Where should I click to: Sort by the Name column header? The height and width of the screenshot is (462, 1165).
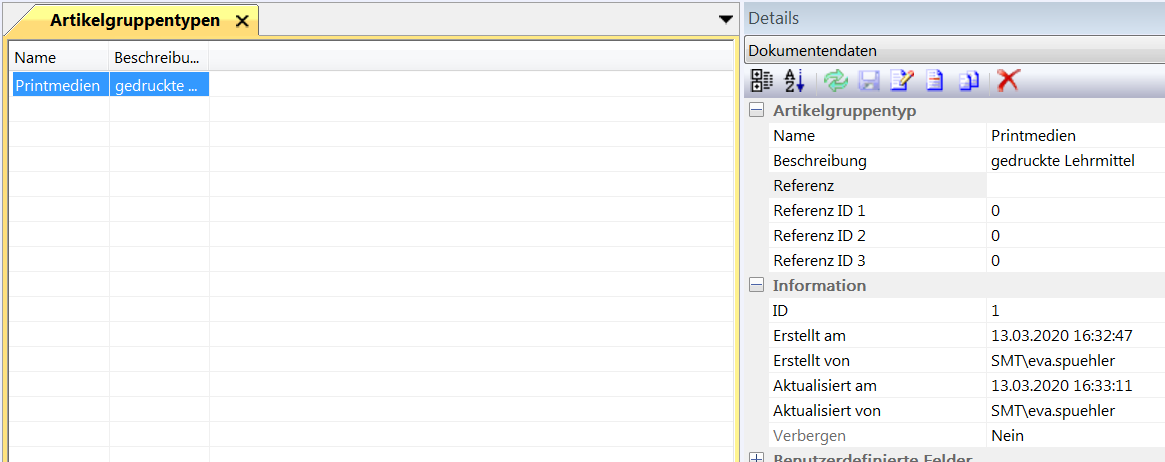tap(58, 58)
